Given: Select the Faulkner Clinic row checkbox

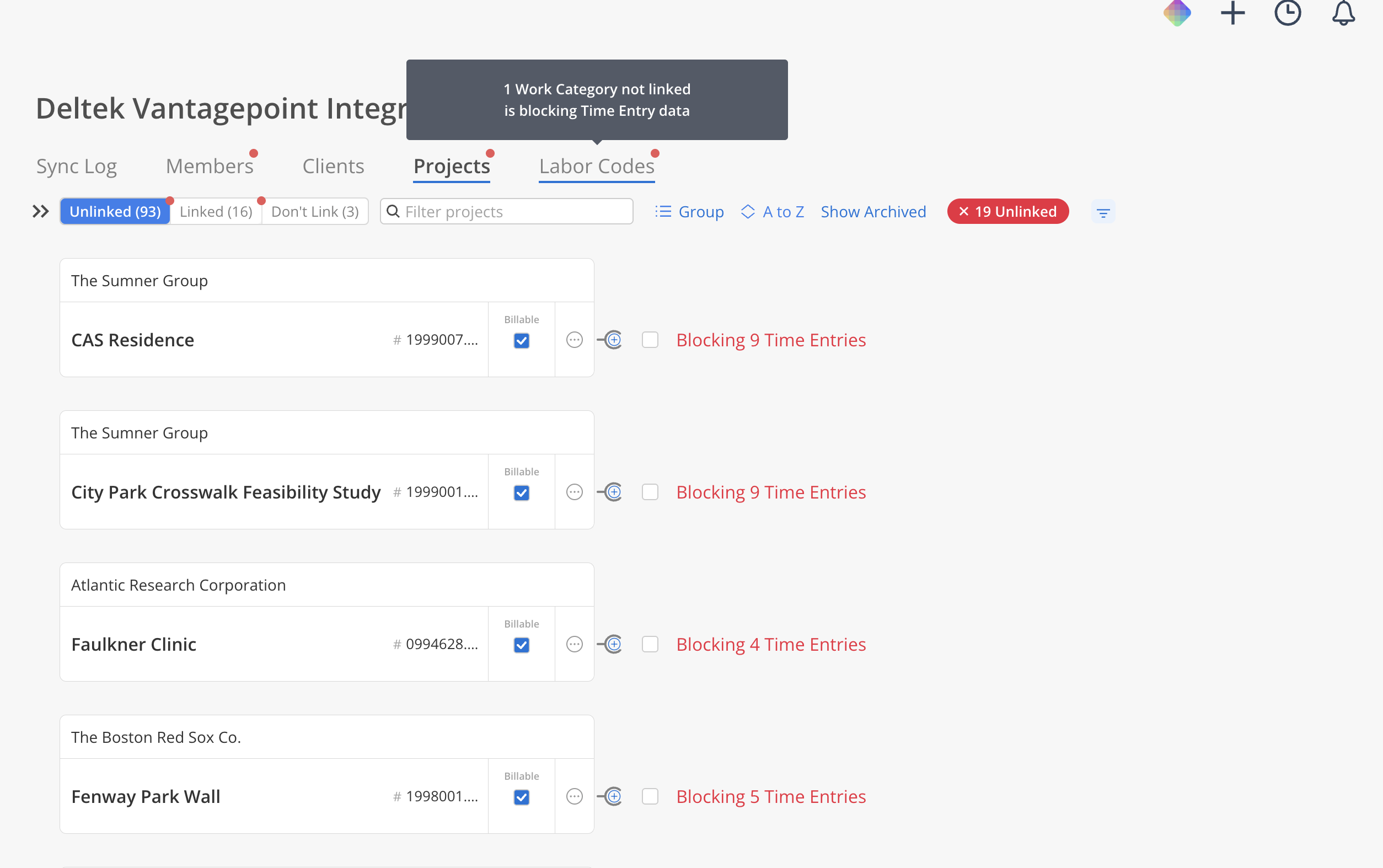Looking at the screenshot, I should (650, 644).
